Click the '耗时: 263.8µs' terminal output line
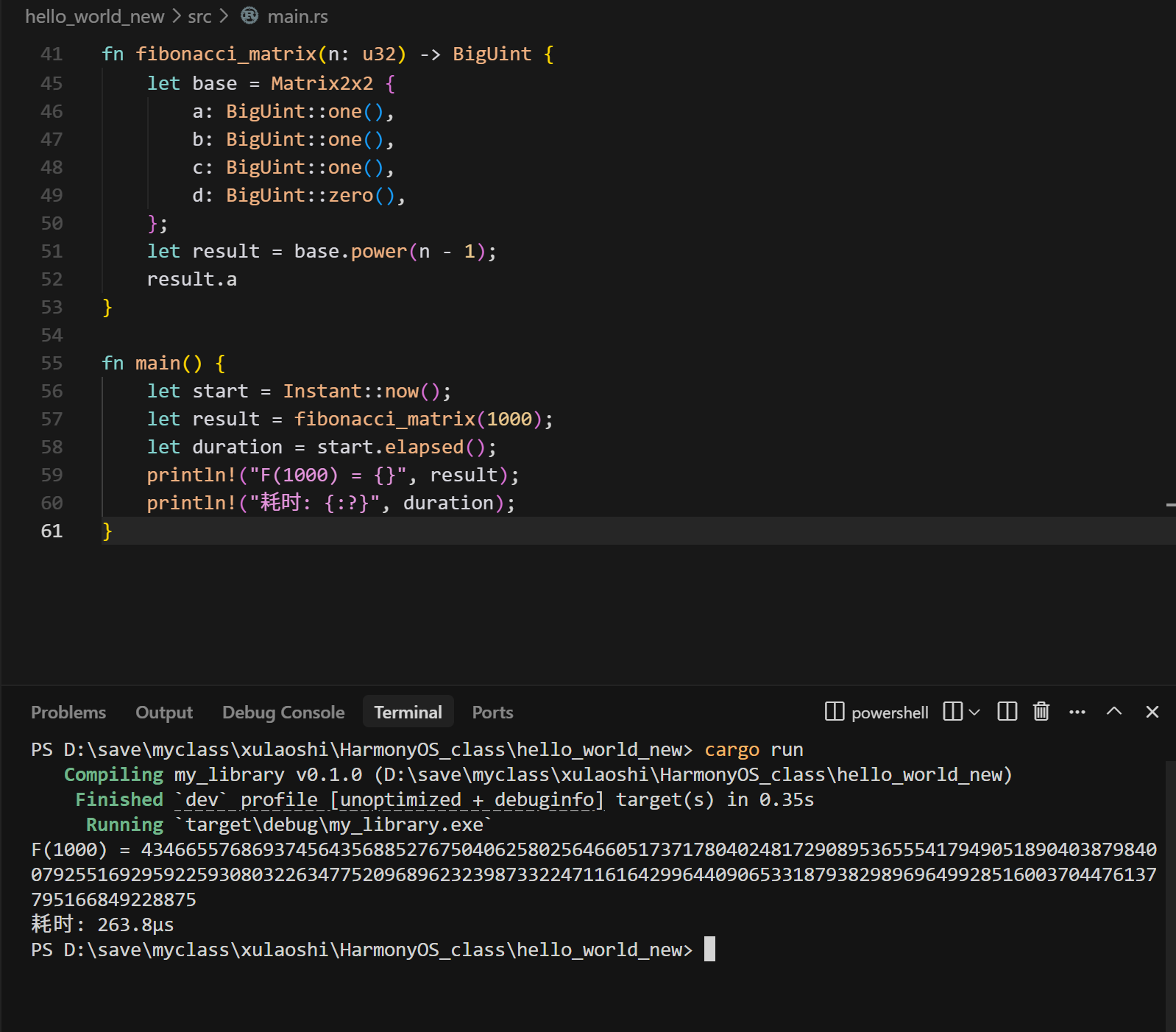 tap(102, 925)
